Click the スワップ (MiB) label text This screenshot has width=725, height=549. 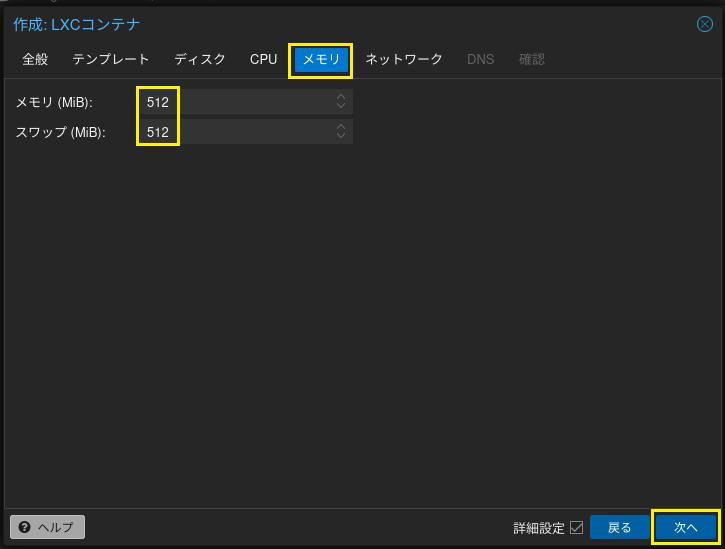tap(61, 132)
